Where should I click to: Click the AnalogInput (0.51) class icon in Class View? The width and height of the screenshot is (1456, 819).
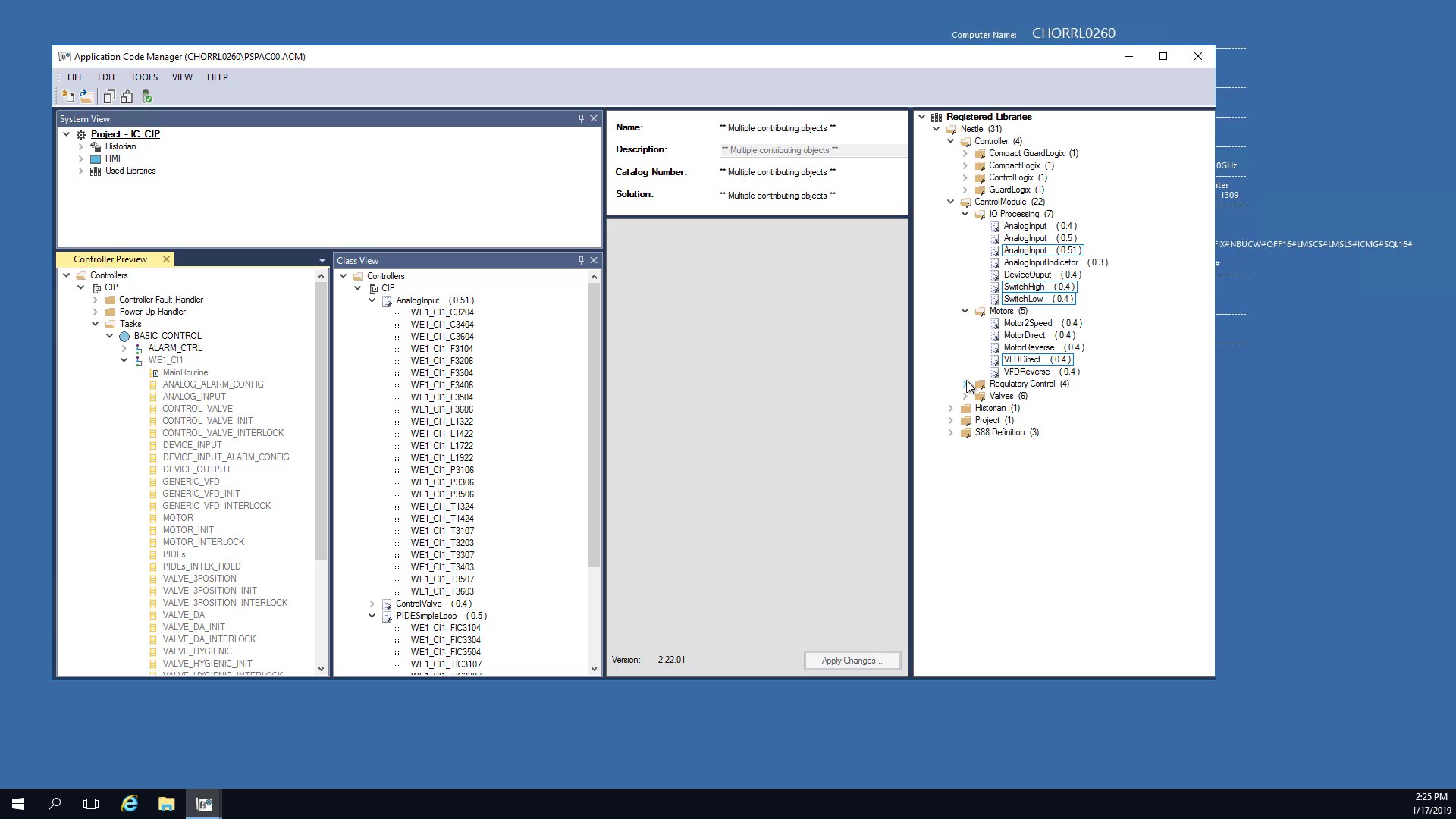click(387, 300)
